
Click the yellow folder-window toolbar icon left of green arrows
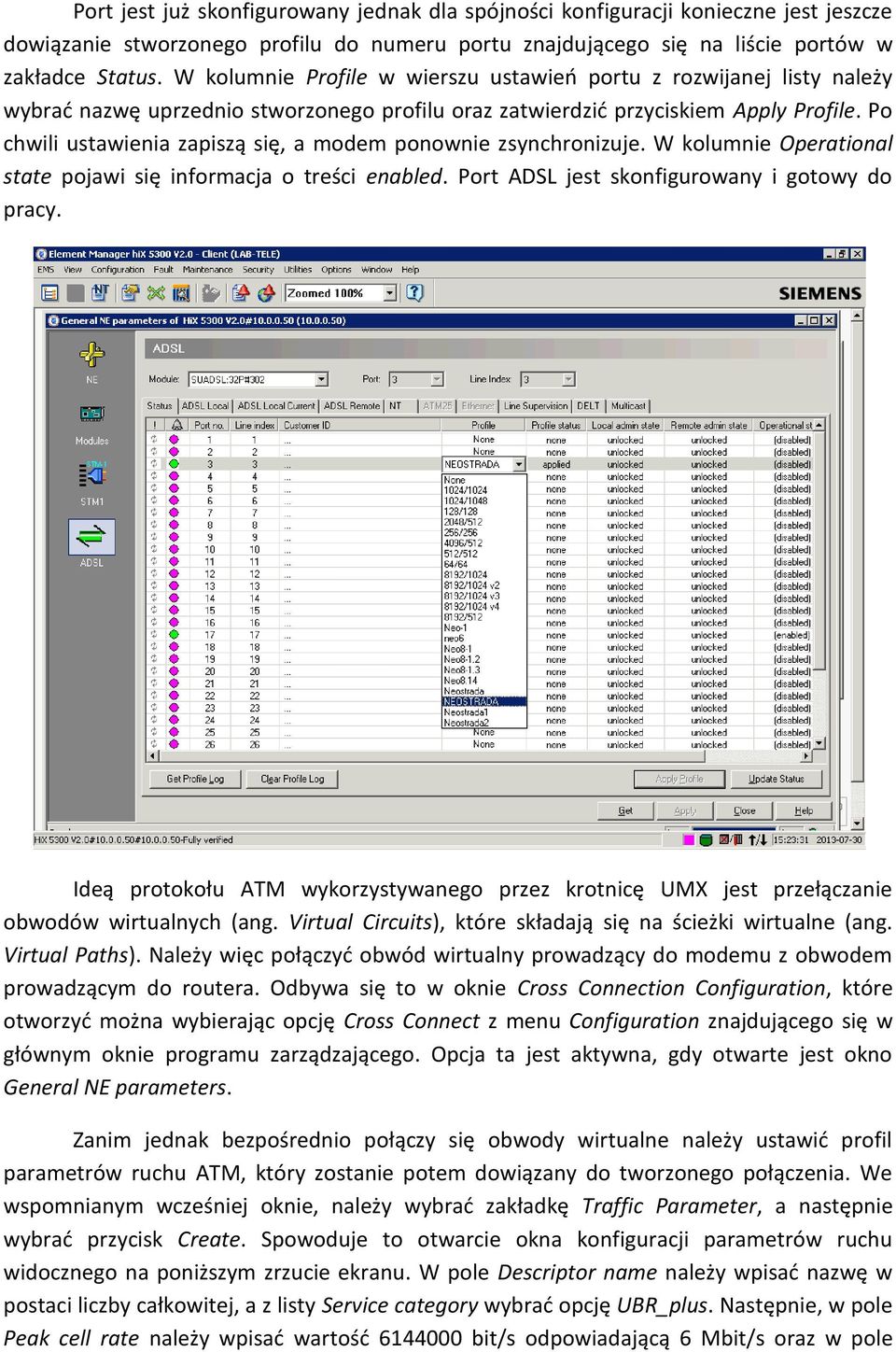pyautogui.click(x=130, y=293)
